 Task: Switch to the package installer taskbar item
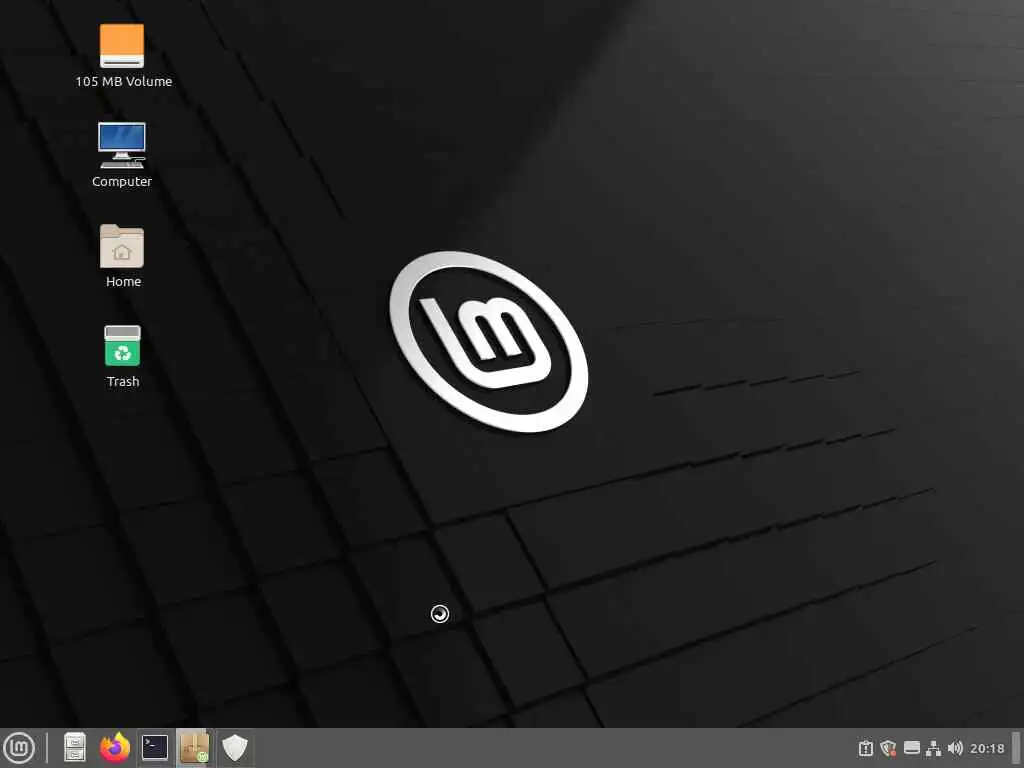[195, 748]
